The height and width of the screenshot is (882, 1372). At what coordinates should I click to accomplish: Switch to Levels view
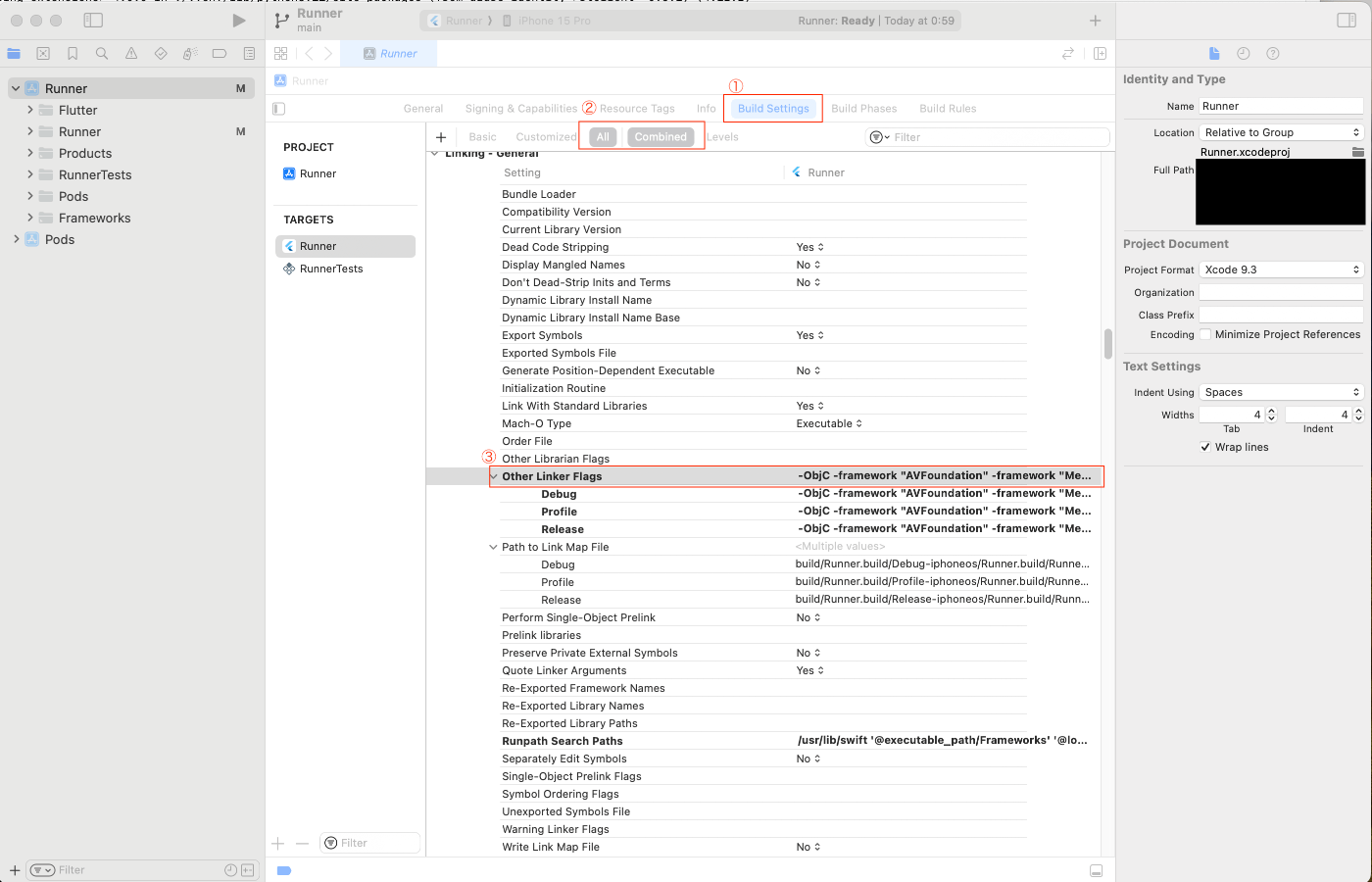(x=722, y=137)
